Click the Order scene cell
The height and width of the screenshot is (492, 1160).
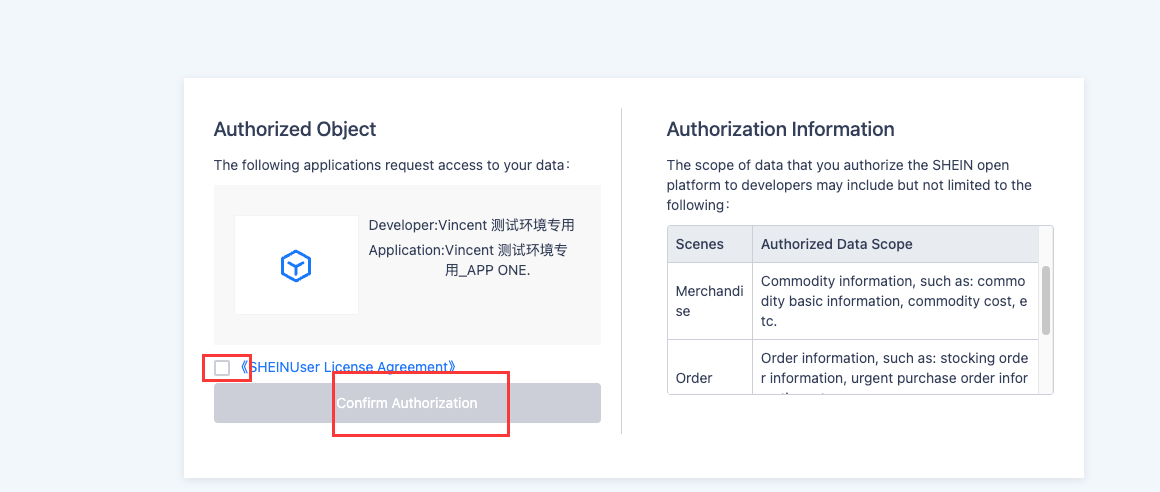[709, 368]
